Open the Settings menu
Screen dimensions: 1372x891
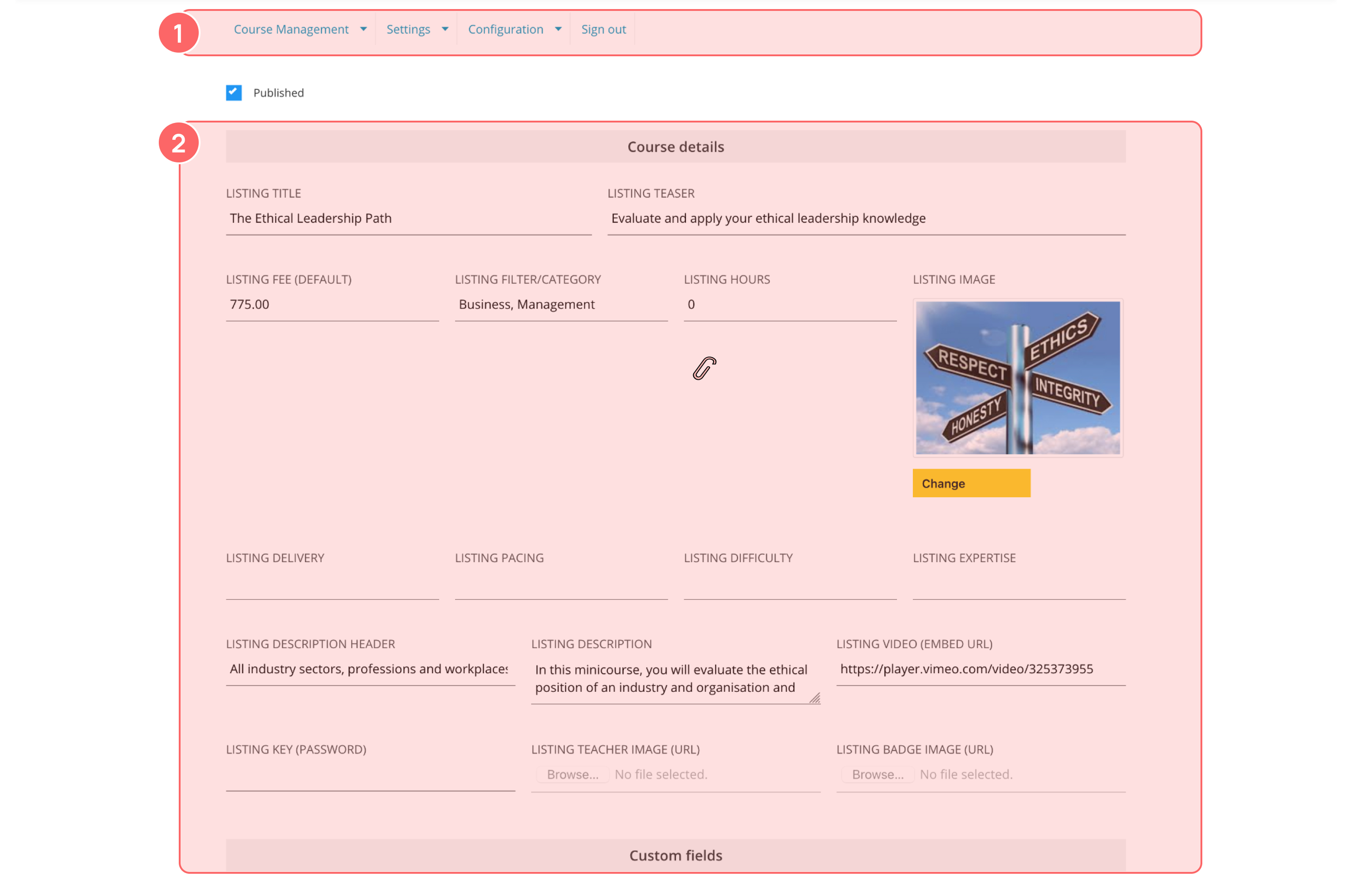coord(408,29)
